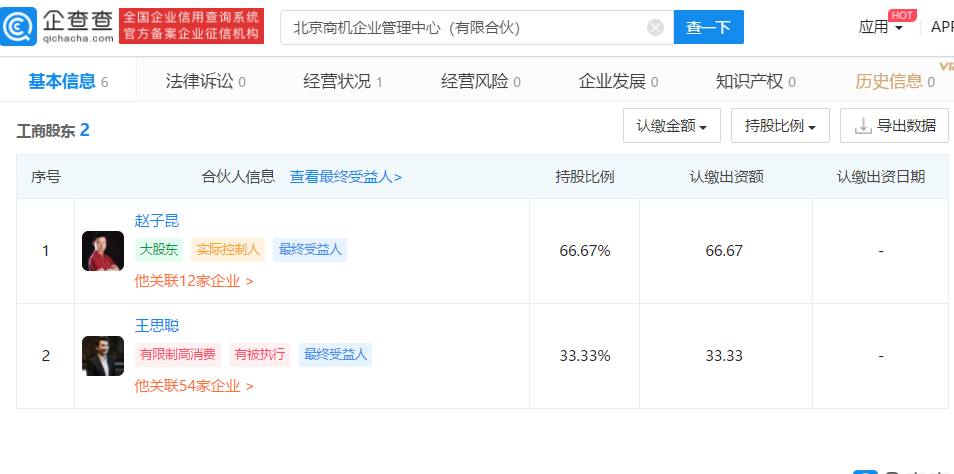This screenshot has width=954, height=474.
Task: Click the 实际控制人 tag
Action: click(228, 249)
